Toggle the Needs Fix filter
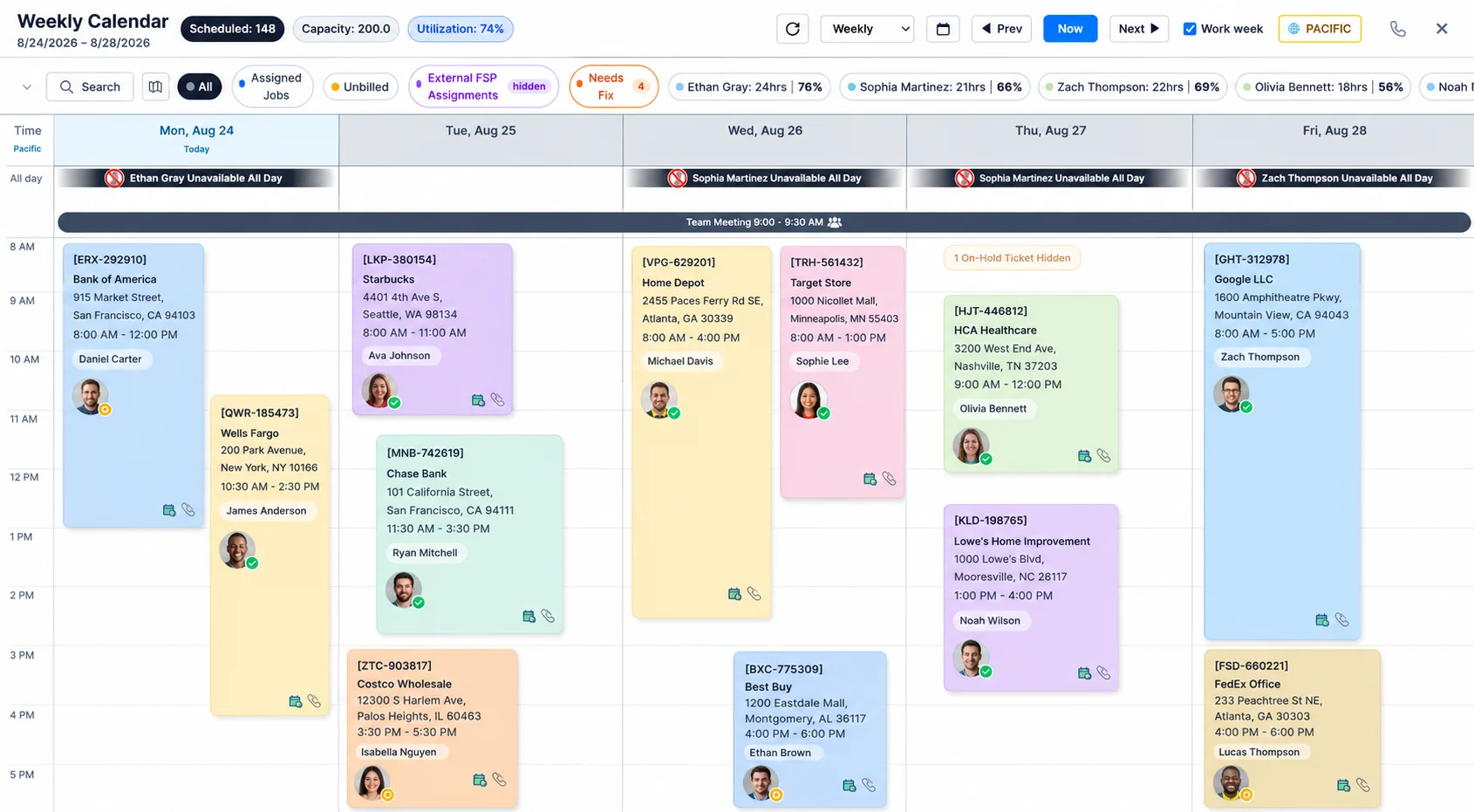Screen dimensions: 1474x812 (x=613, y=86)
